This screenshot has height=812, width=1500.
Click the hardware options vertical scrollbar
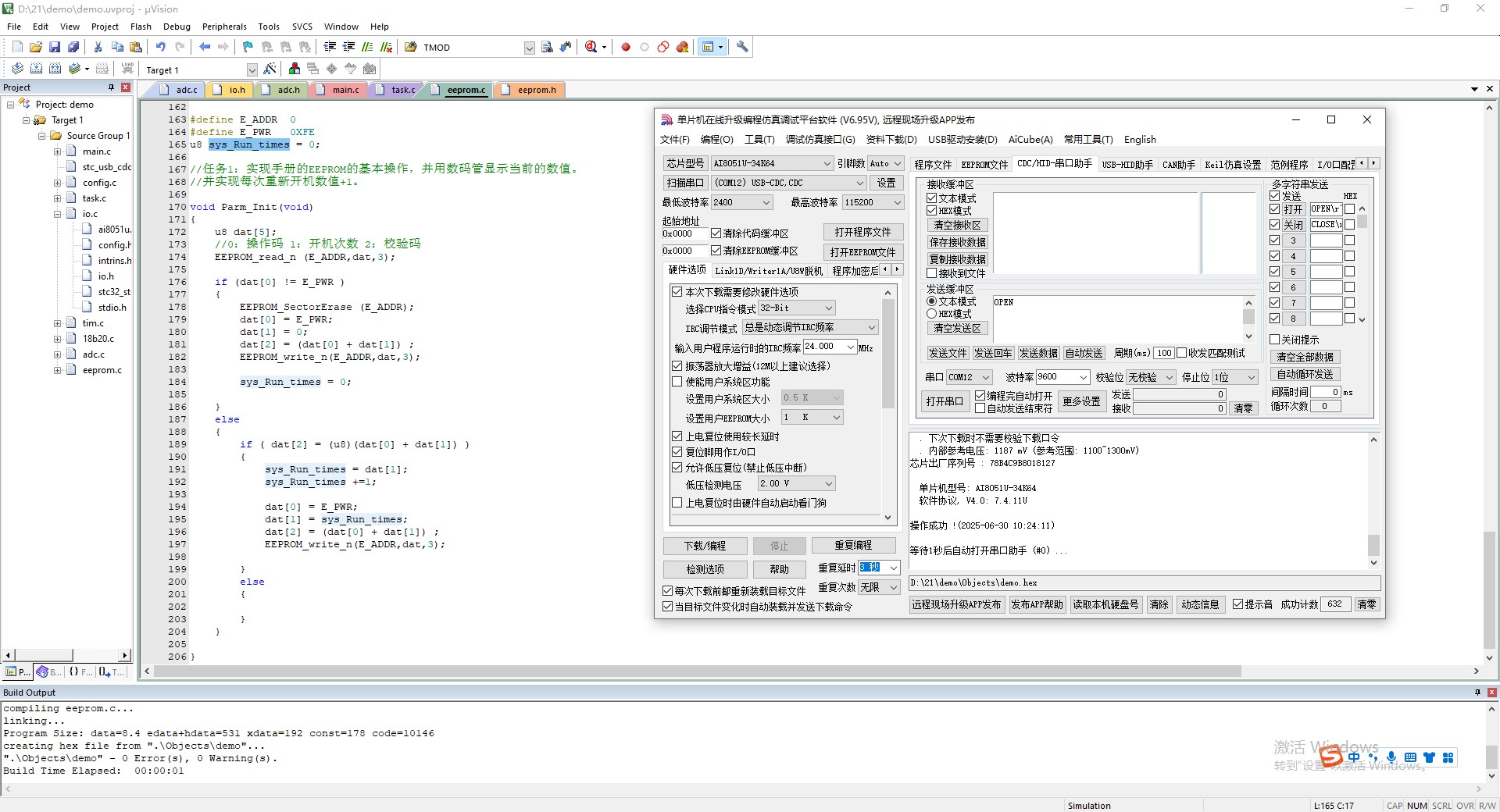[887, 404]
